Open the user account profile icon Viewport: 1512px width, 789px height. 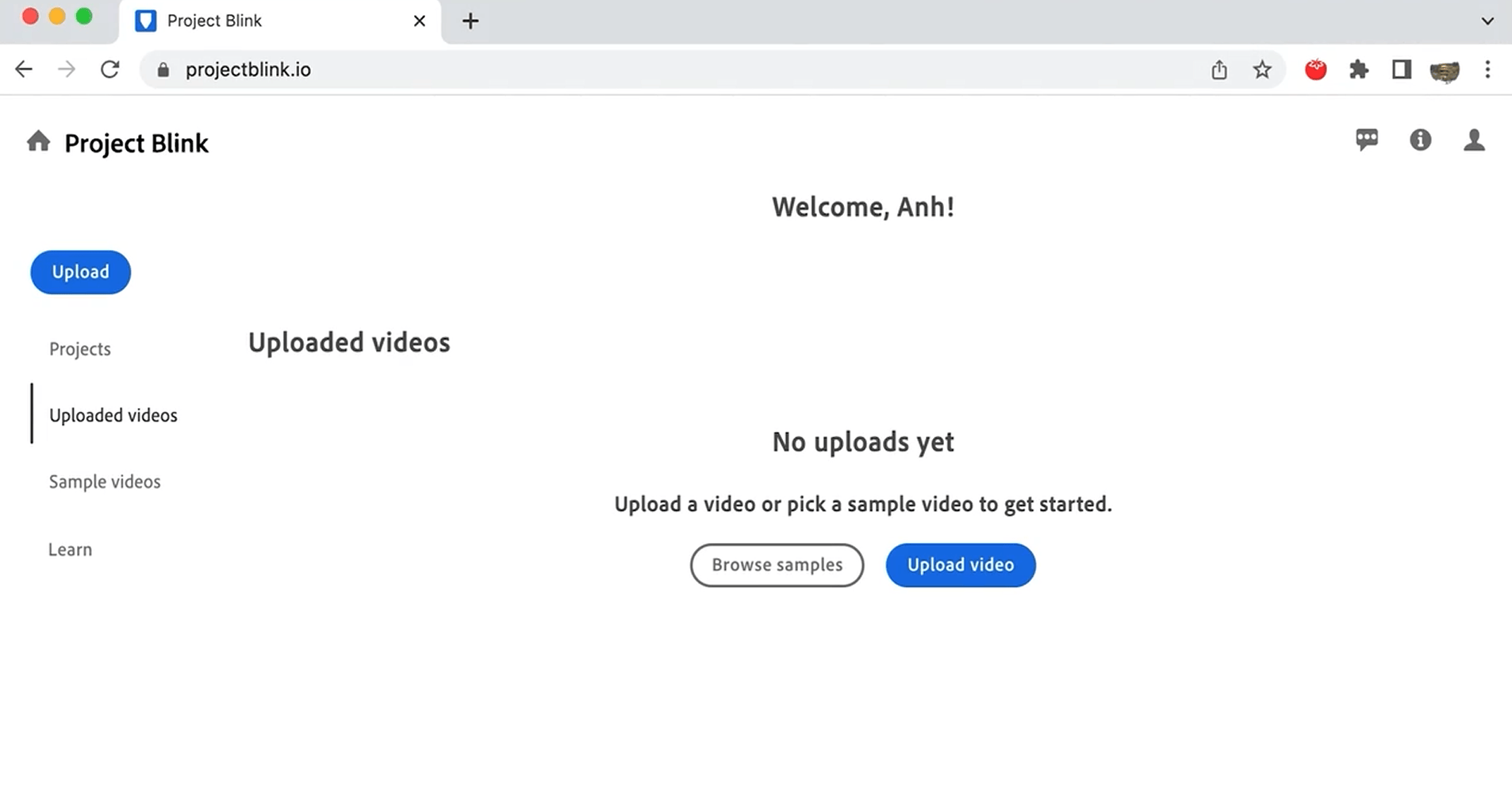[x=1475, y=140]
